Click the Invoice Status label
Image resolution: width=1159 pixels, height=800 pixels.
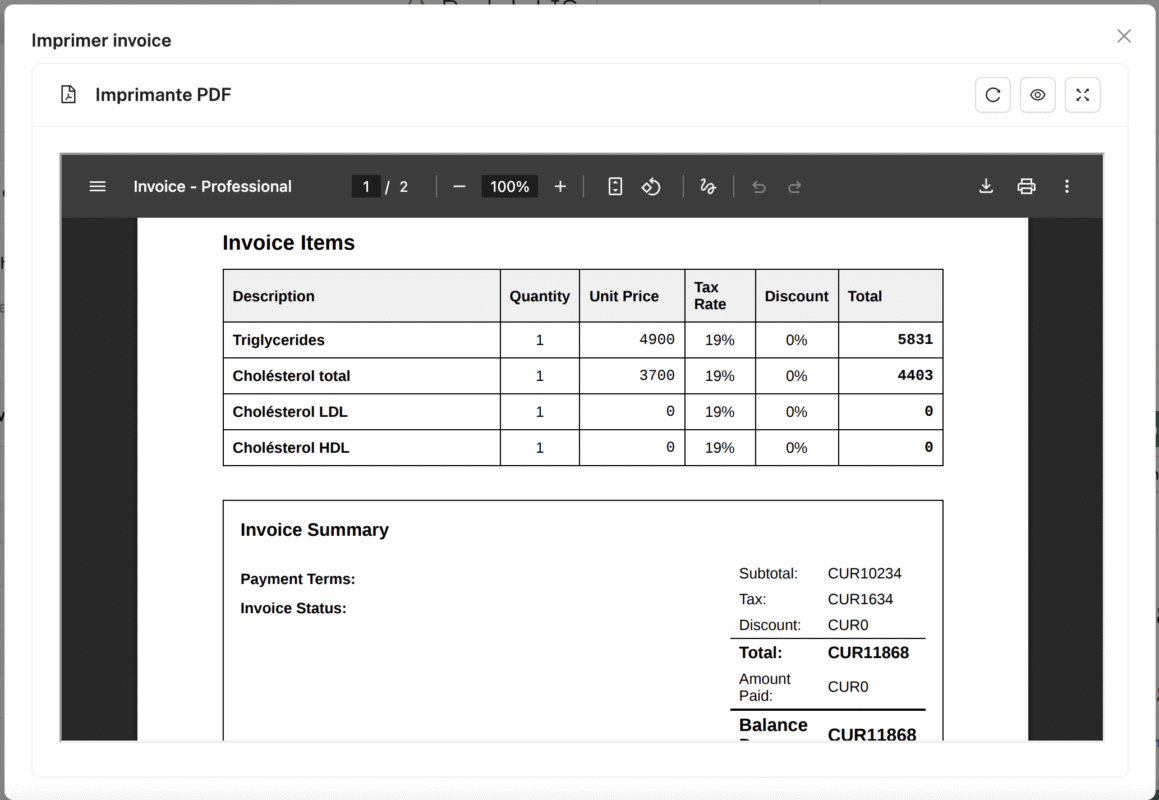pos(293,608)
